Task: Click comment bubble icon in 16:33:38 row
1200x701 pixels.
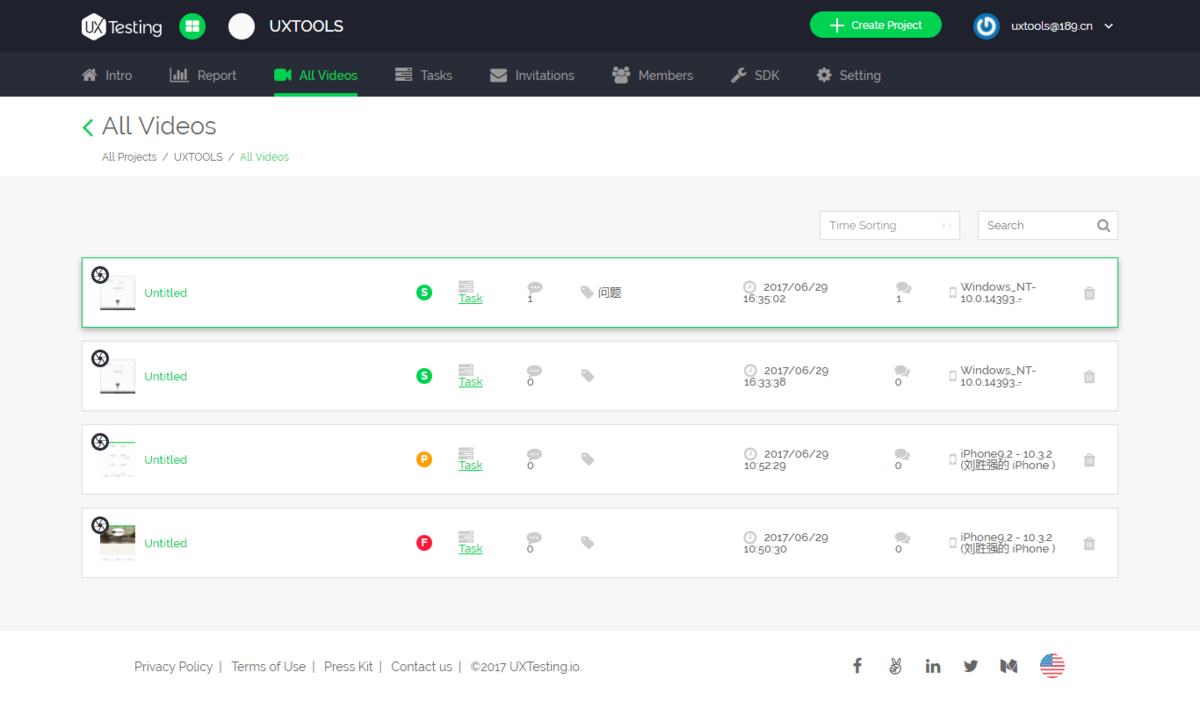Action: pyautogui.click(x=535, y=371)
